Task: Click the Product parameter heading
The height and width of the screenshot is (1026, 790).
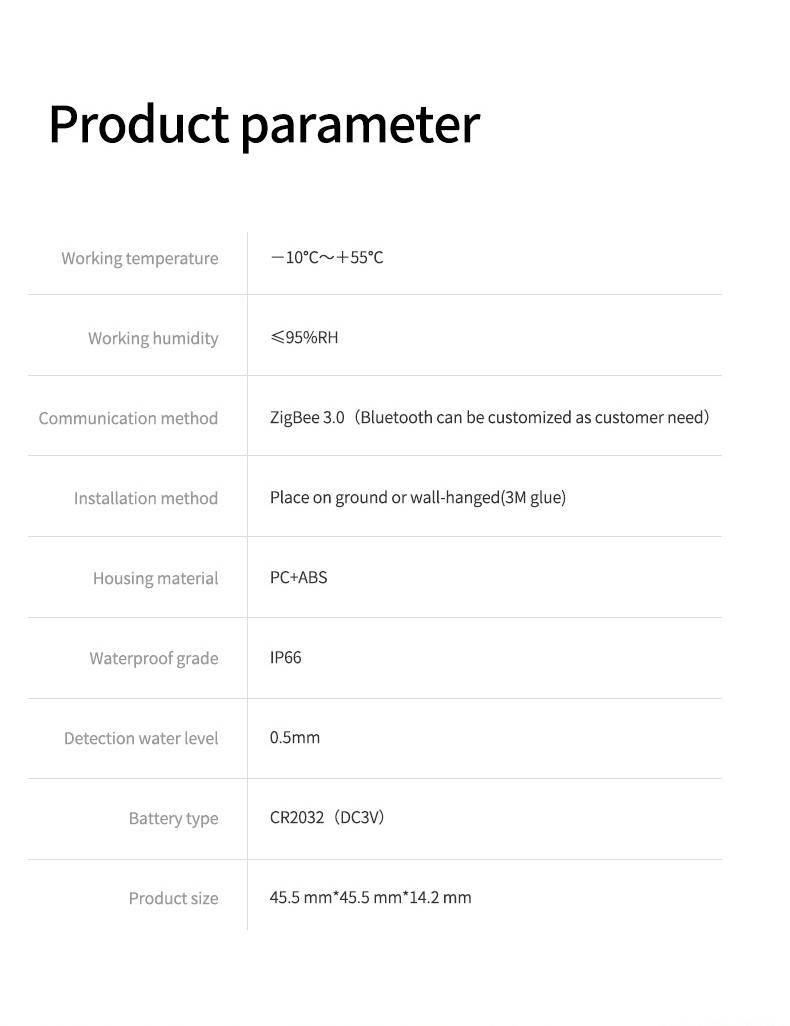Action: point(264,124)
